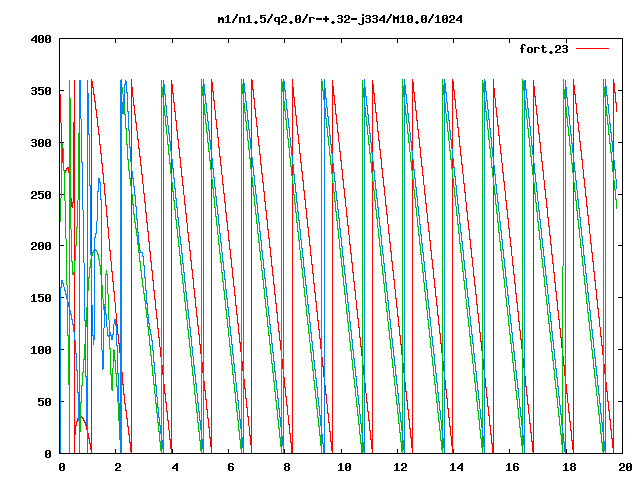Select the fort.23 legend label
The height and width of the screenshot is (480, 640).
[544, 49]
